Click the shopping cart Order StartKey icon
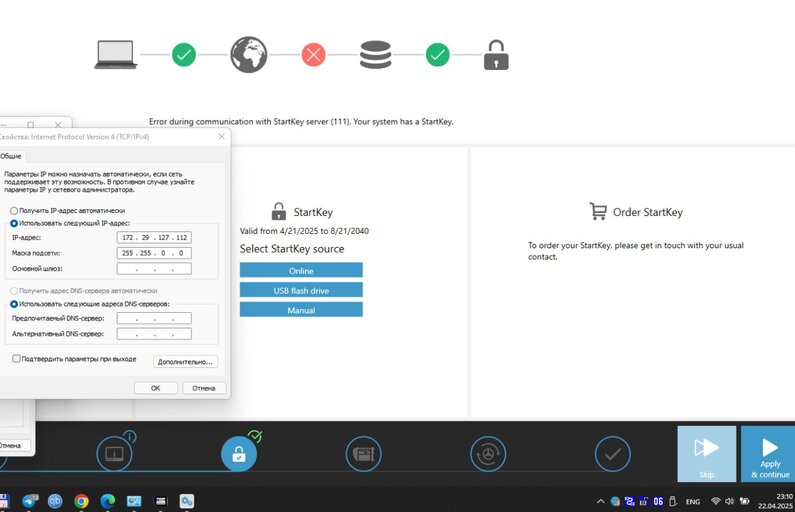 pyautogui.click(x=598, y=211)
